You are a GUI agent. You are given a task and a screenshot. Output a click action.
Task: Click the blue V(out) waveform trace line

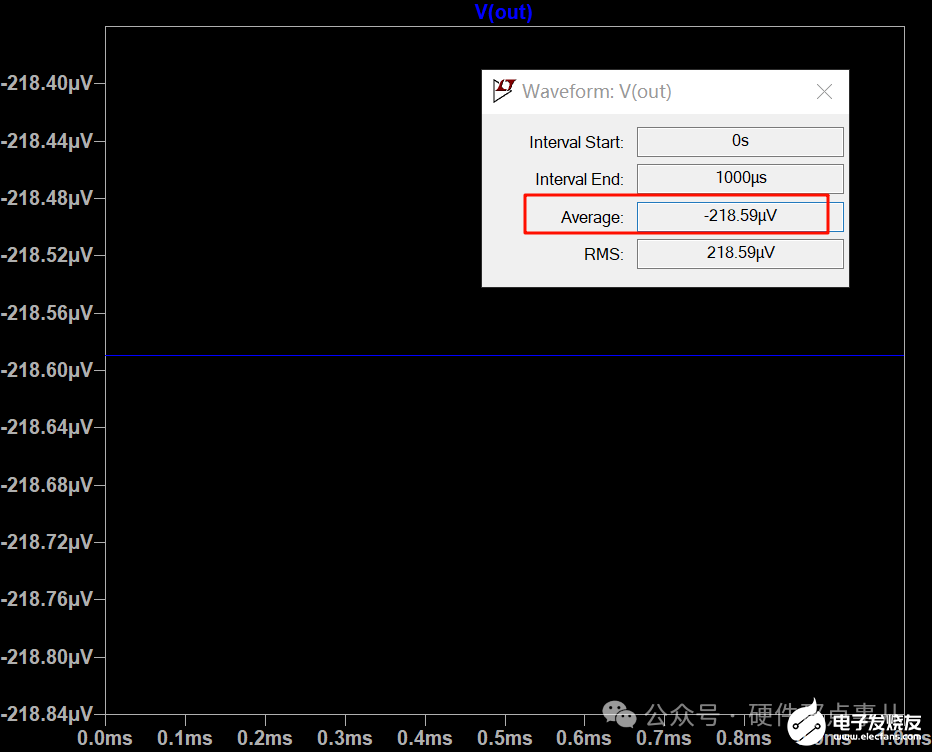[x=505, y=355]
